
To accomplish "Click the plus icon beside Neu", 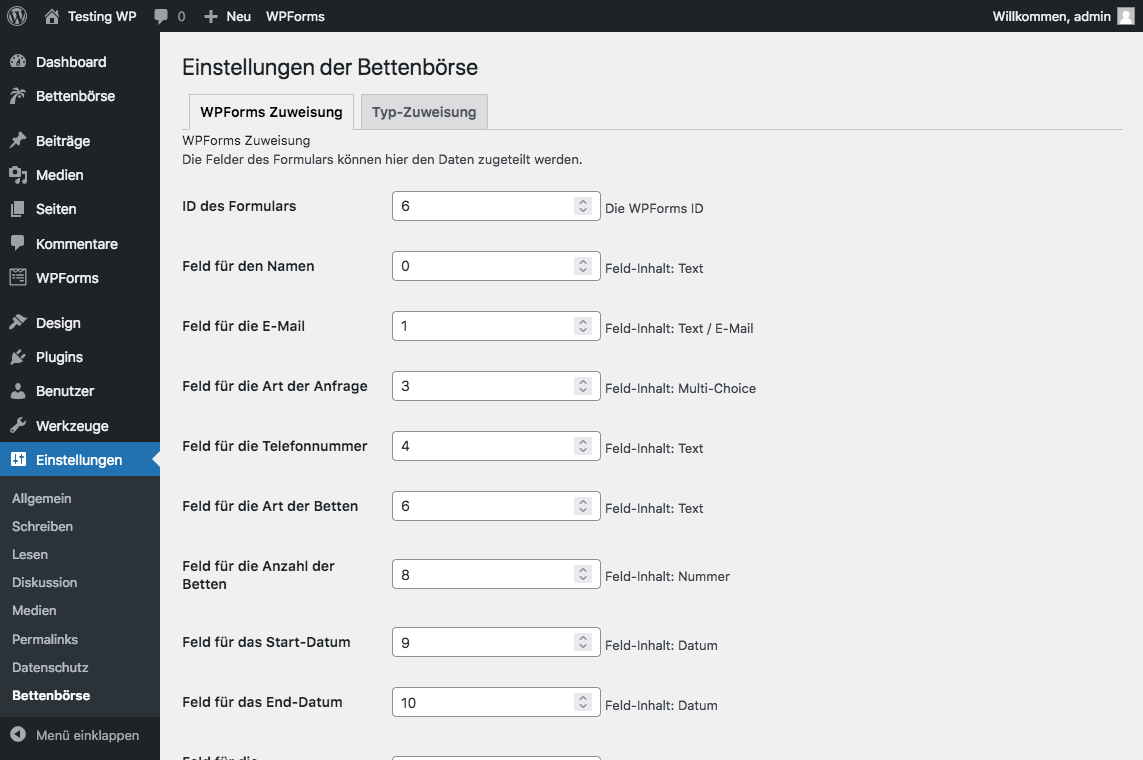I will 211,16.
